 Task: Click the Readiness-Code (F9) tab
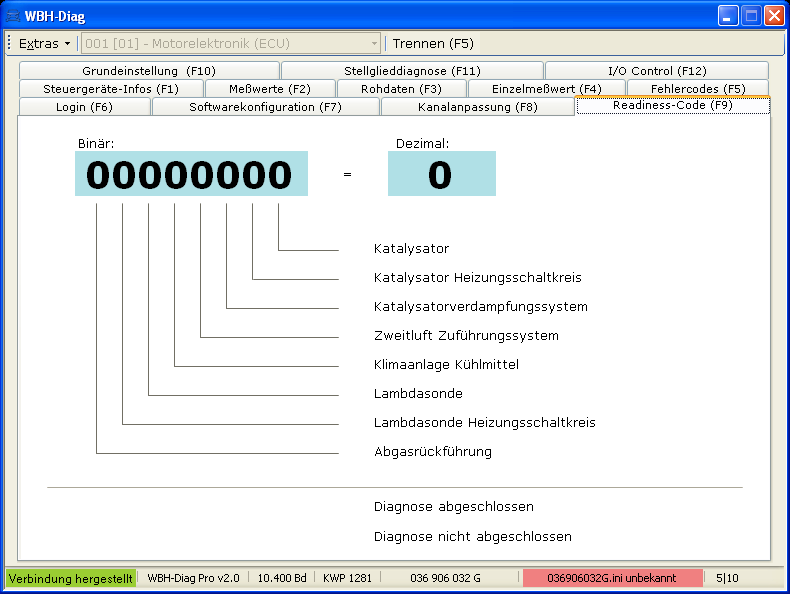(672, 105)
